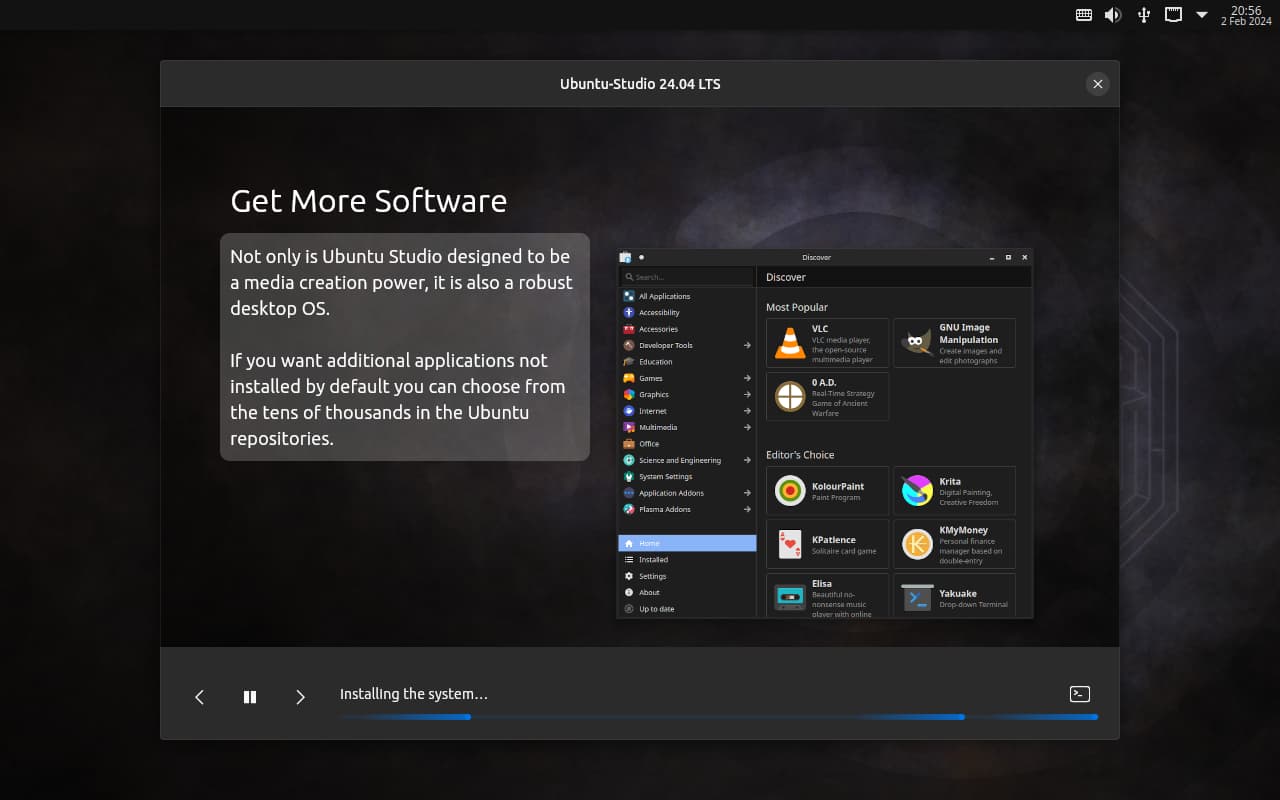
Task: Open the keyboard layout tray icon
Action: click(1084, 15)
